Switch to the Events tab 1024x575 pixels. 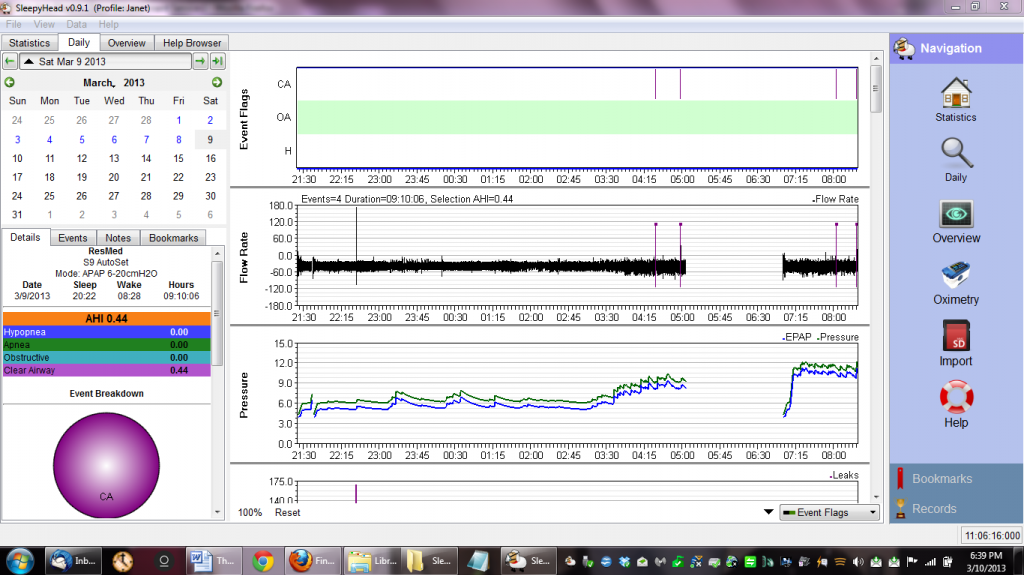(73, 238)
